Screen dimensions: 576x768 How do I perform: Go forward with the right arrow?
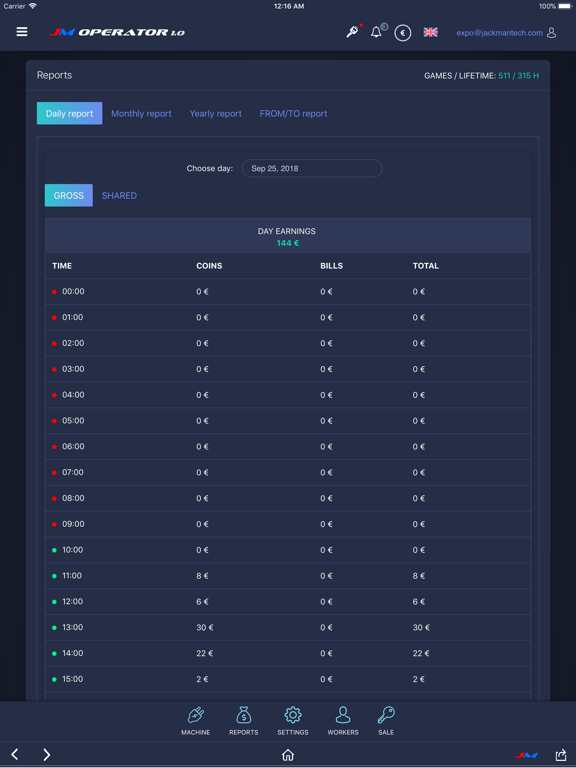(x=47, y=754)
